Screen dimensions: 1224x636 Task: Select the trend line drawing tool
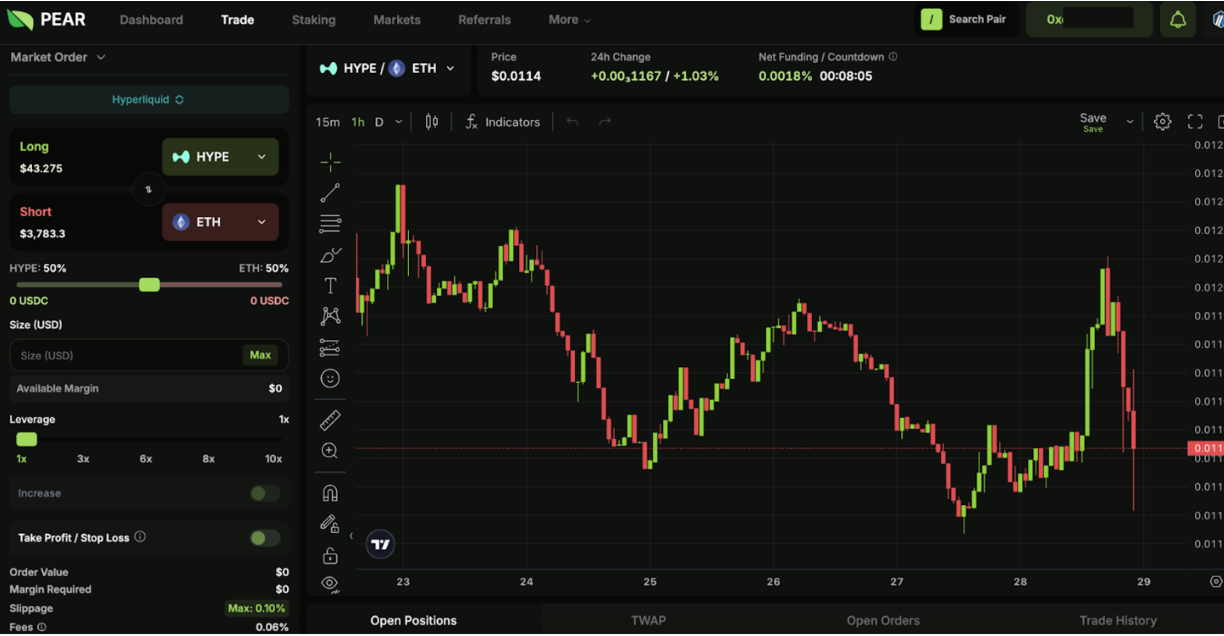click(x=330, y=193)
